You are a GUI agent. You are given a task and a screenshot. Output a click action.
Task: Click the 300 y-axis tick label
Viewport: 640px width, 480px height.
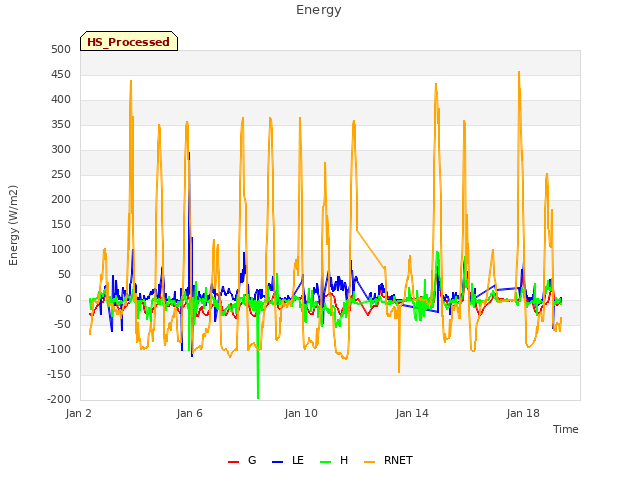coord(61,150)
